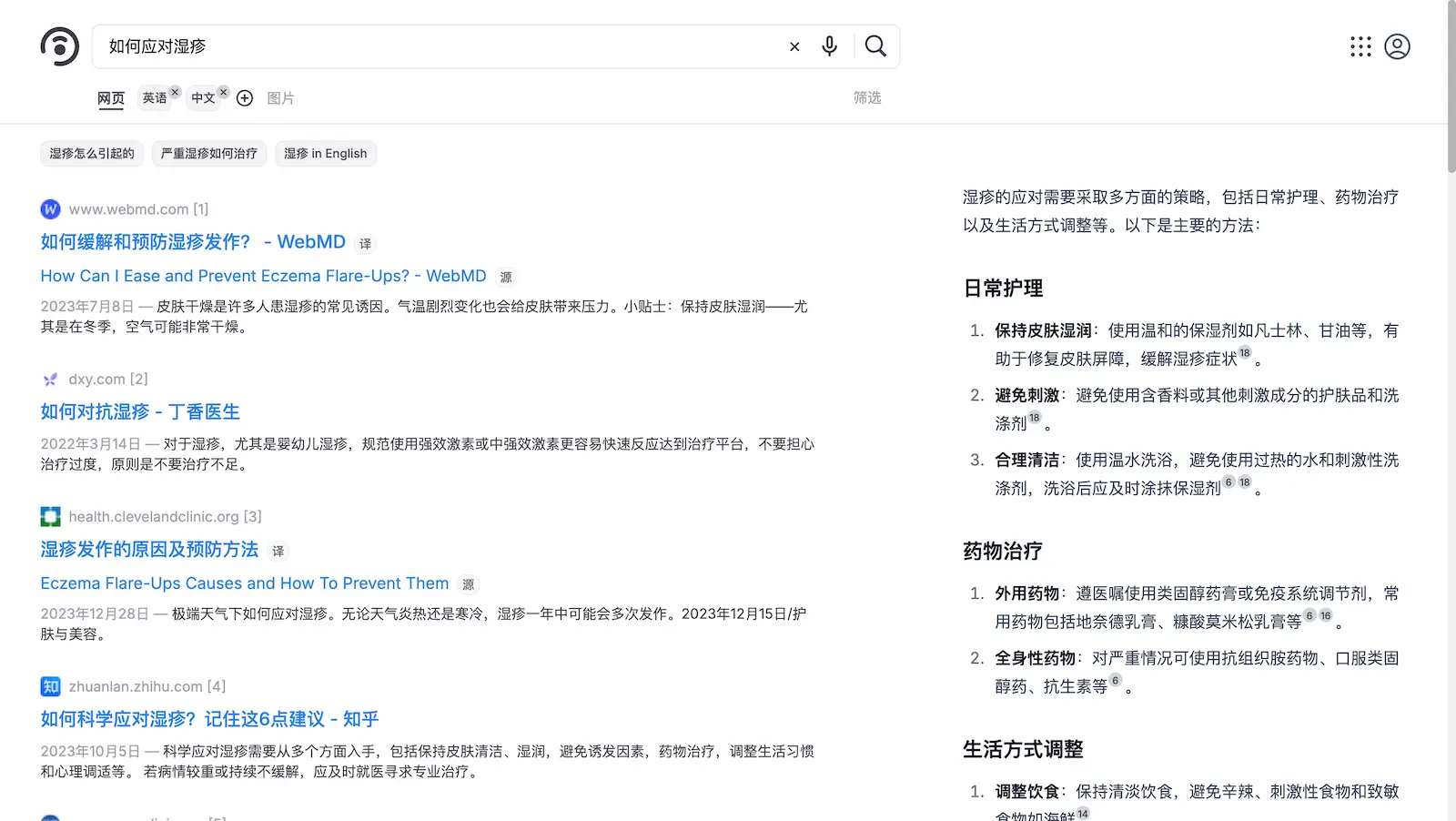Focus the search box containing 如何应对湿疹
The image size is (1456, 821).
coord(437,46)
